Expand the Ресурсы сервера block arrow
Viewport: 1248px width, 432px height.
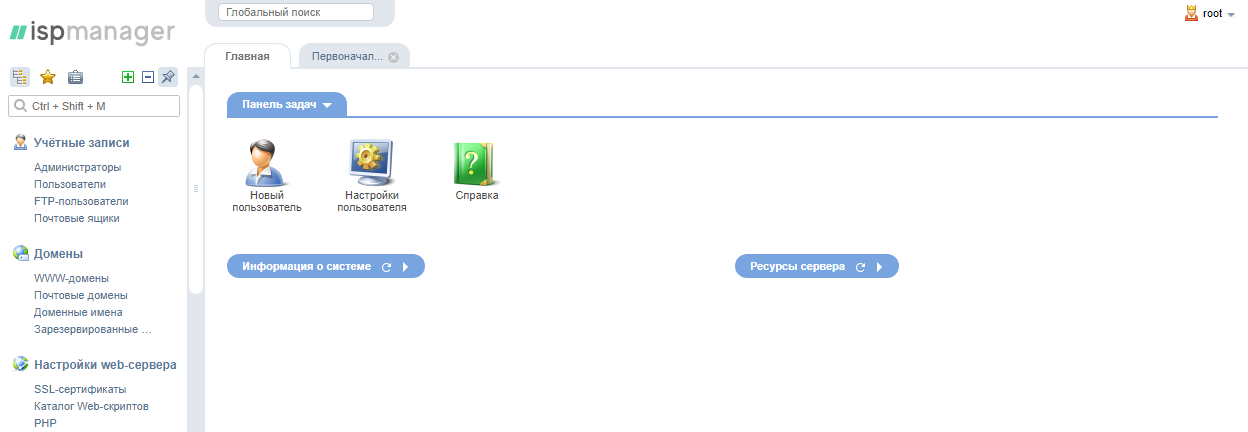879,268
